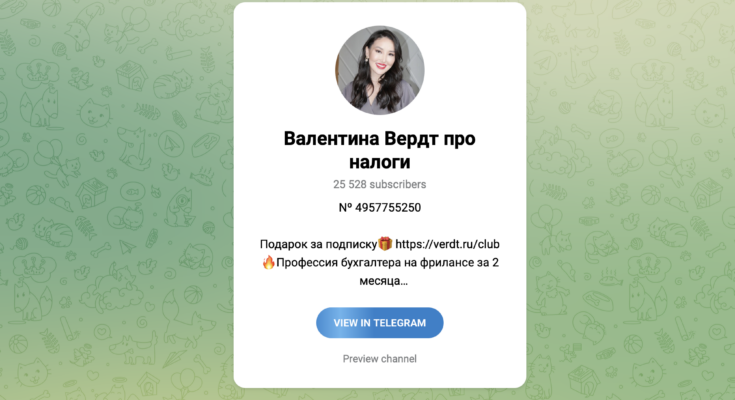Click the fire emoji before Профессия
The height and width of the screenshot is (400, 735).
click(269, 262)
